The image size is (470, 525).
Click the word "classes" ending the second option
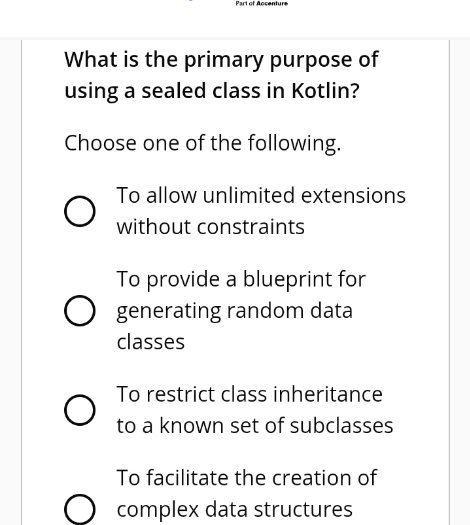[x=151, y=343]
